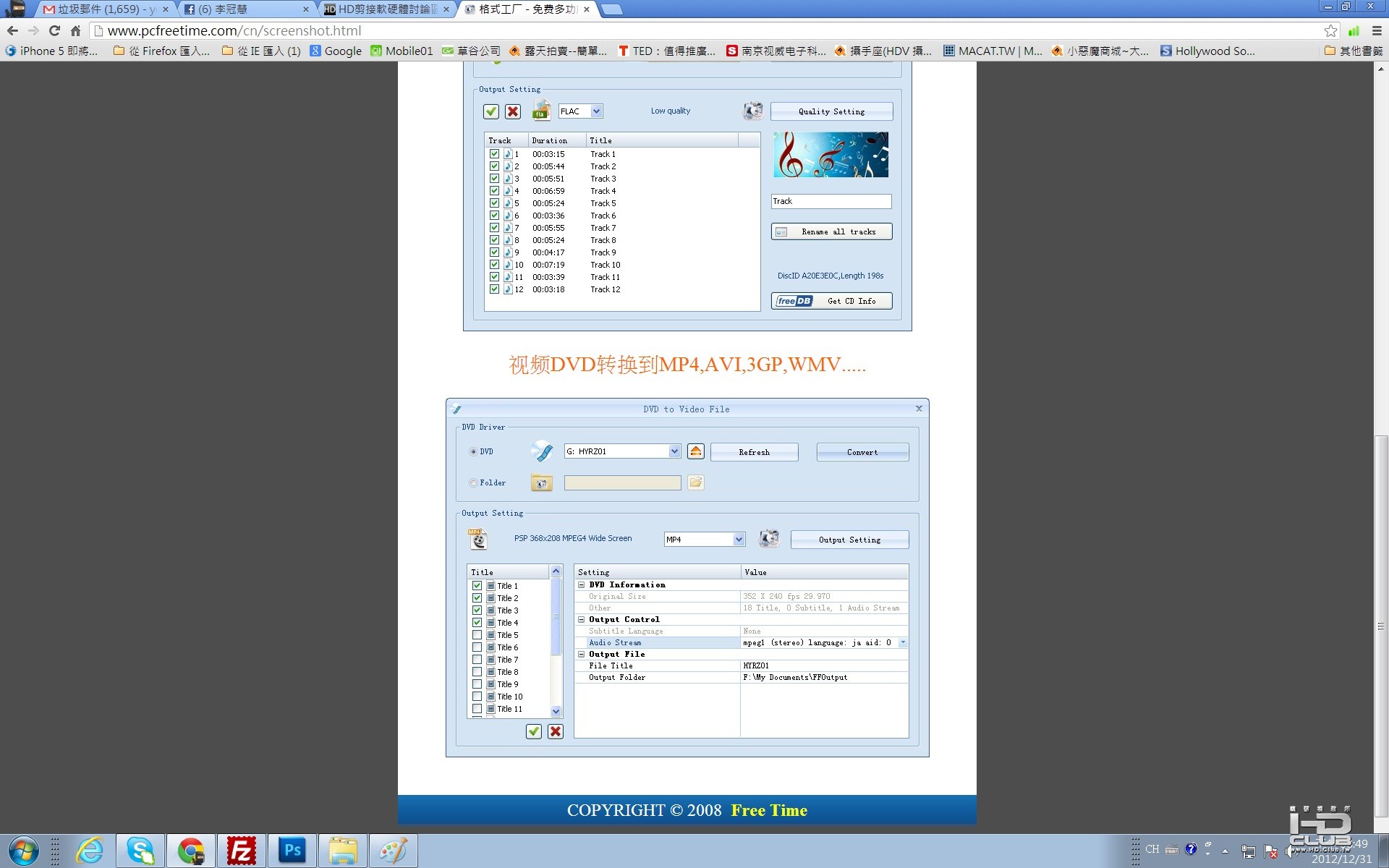
Task: Launch Photoshop from the taskbar
Action: pyautogui.click(x=292, y=851)
